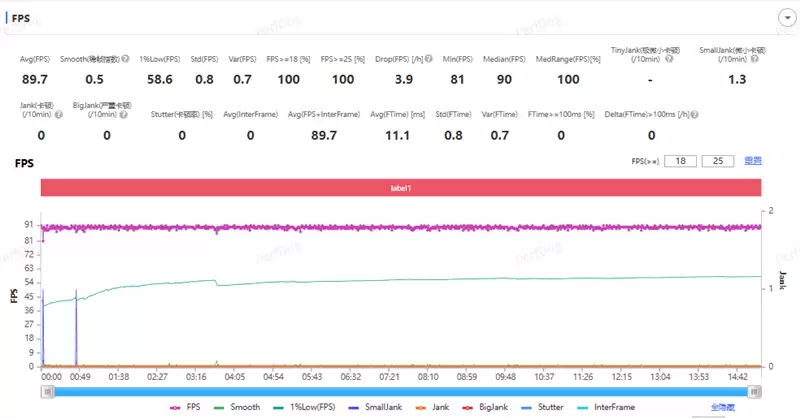Viewport: 800px width, 418px height.
Task: Click help icon beside TinyJank metric
Action: [669, 59]
